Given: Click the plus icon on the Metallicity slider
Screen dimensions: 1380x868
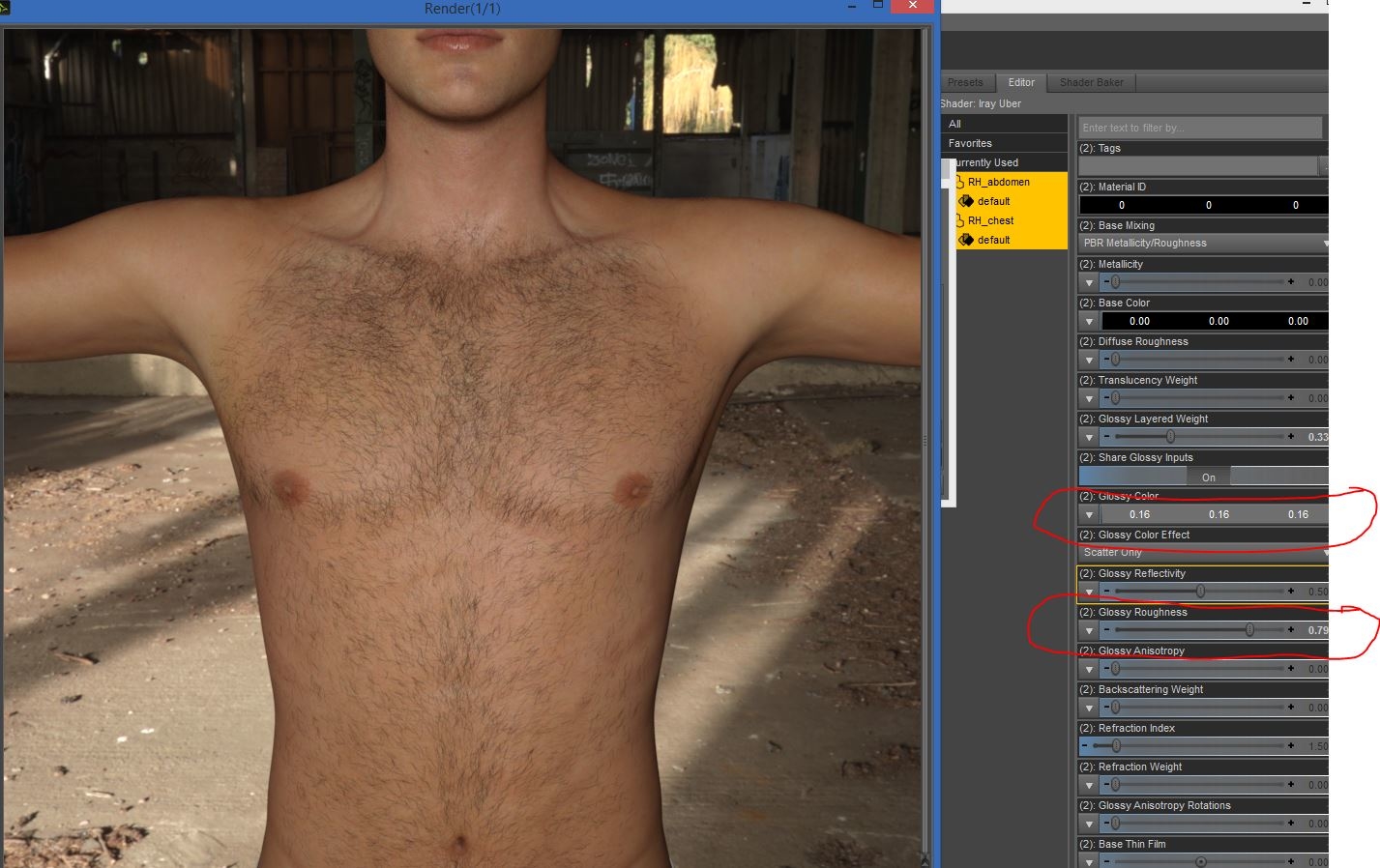Looking at the screenshot, I should [x=1291, y=282].
